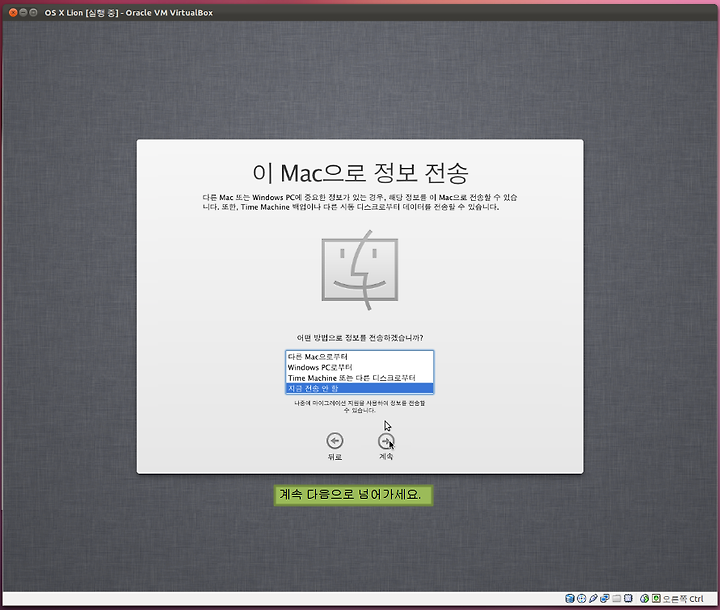Click the 계속 (Continue) arrow button
The image size is (720, 610).
(x=386, y=441)
